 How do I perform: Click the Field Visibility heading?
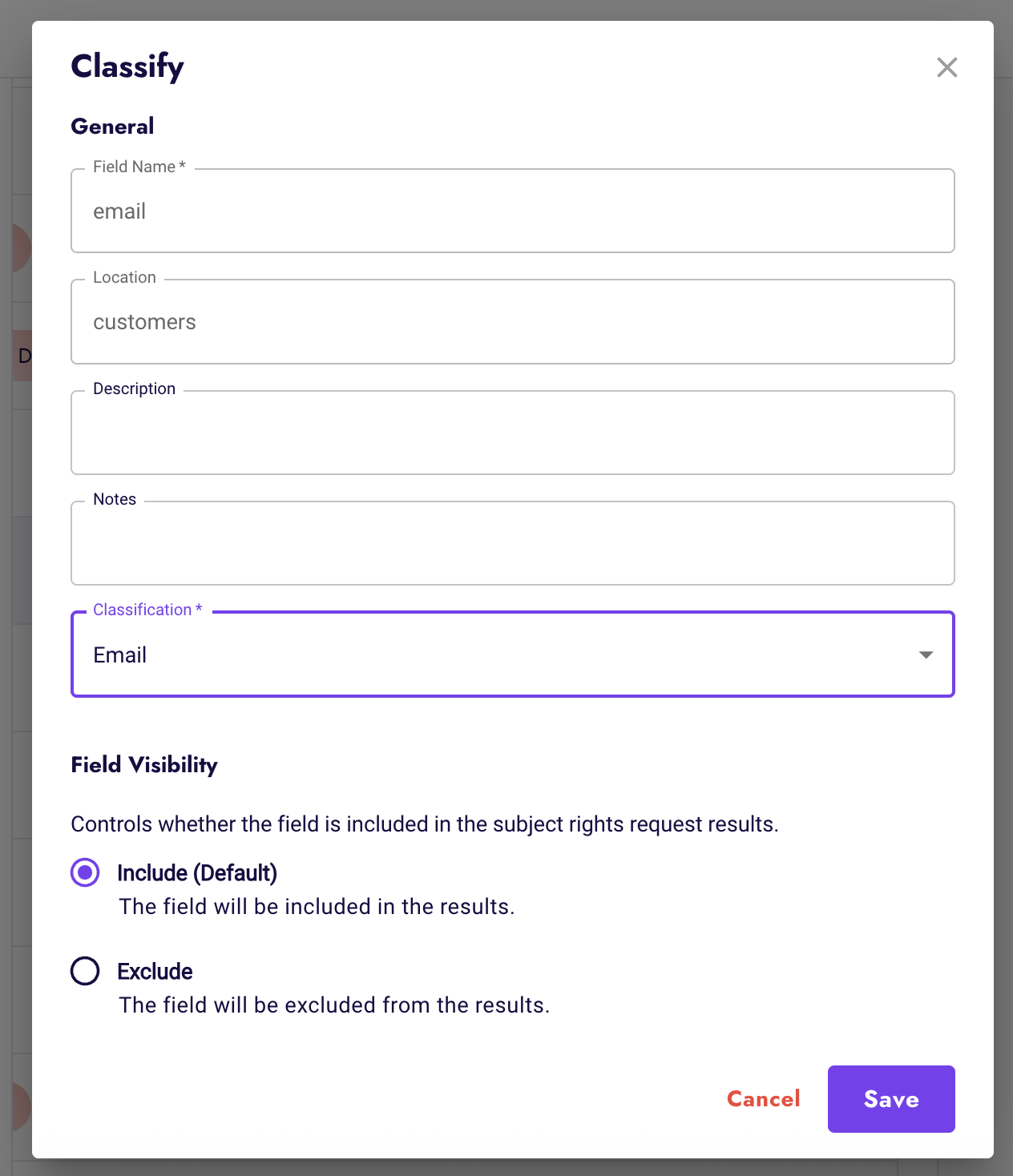click(144, 765)
